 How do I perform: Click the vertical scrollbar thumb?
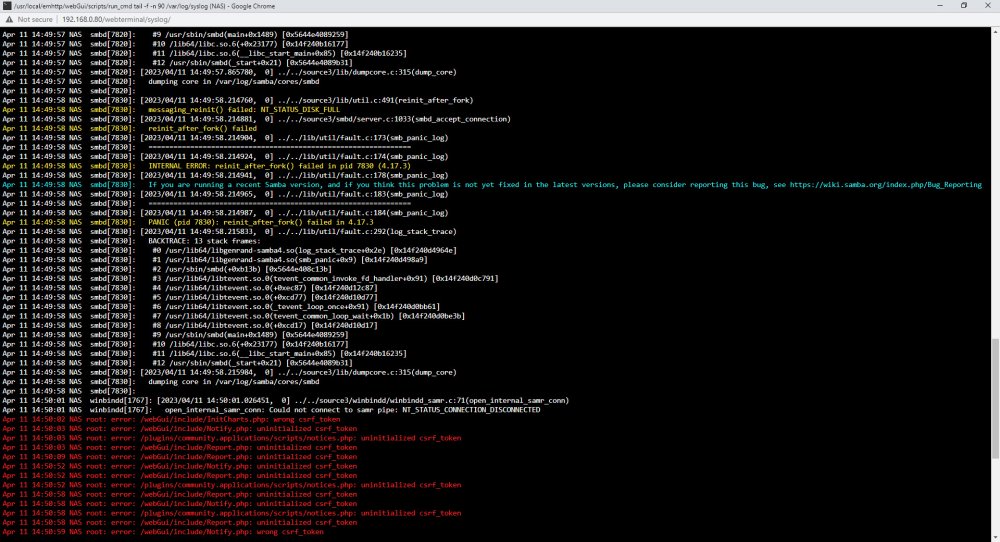point(995,399)
